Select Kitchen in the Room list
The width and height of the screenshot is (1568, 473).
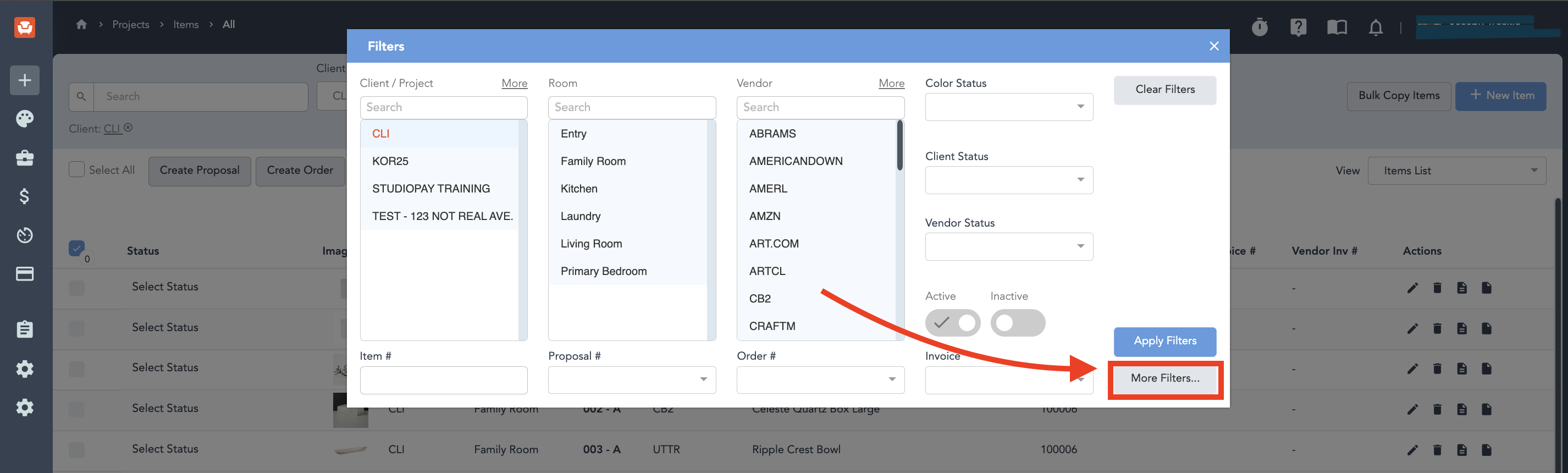[627, 189]
